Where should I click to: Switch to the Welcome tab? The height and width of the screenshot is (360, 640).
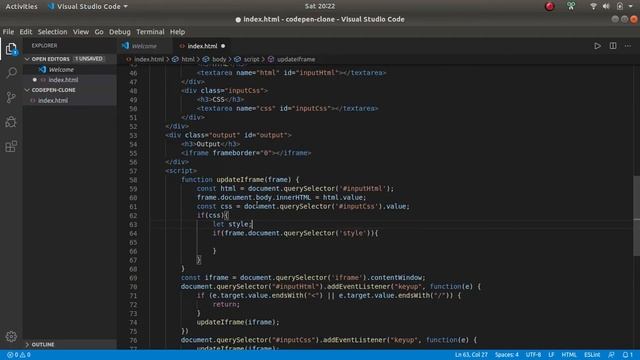(144, 46)
